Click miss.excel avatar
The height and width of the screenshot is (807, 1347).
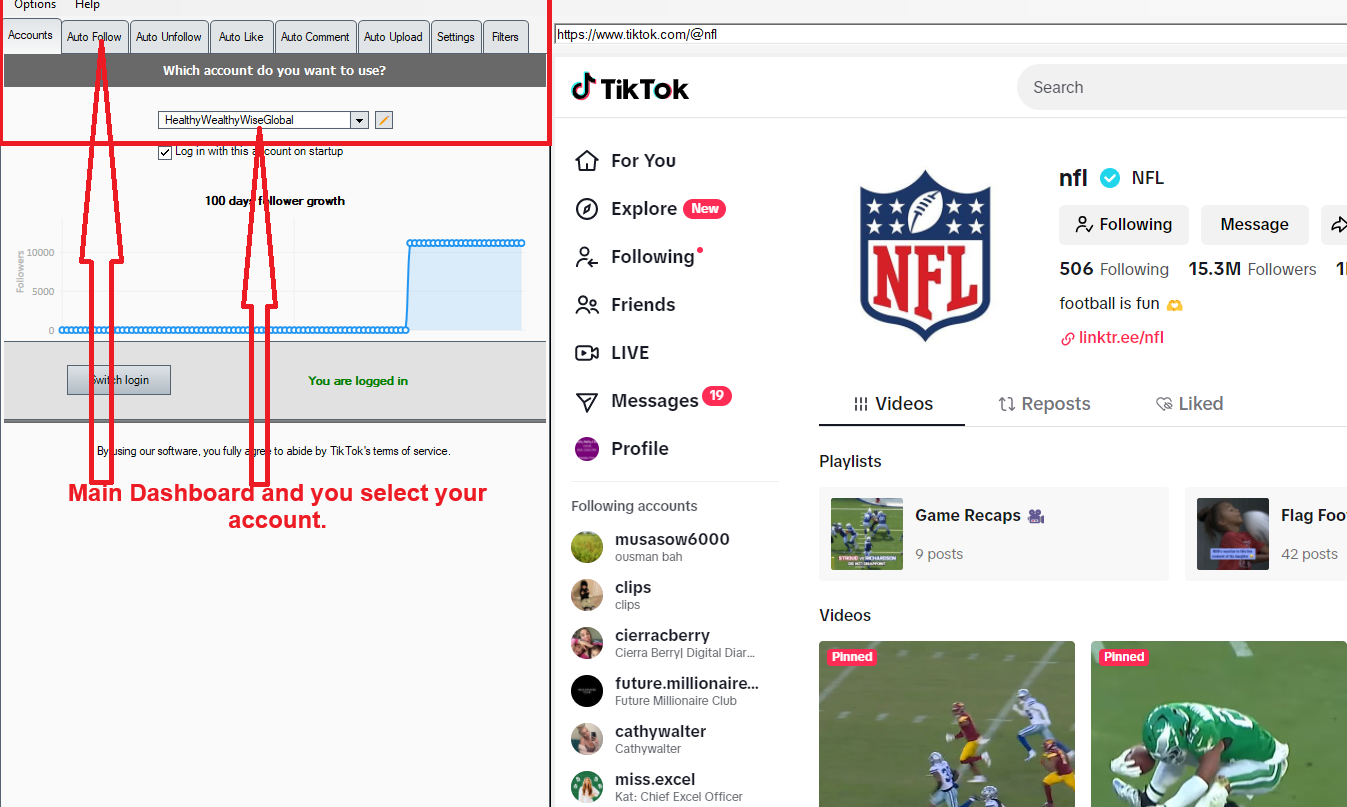(x=587, y=787)
